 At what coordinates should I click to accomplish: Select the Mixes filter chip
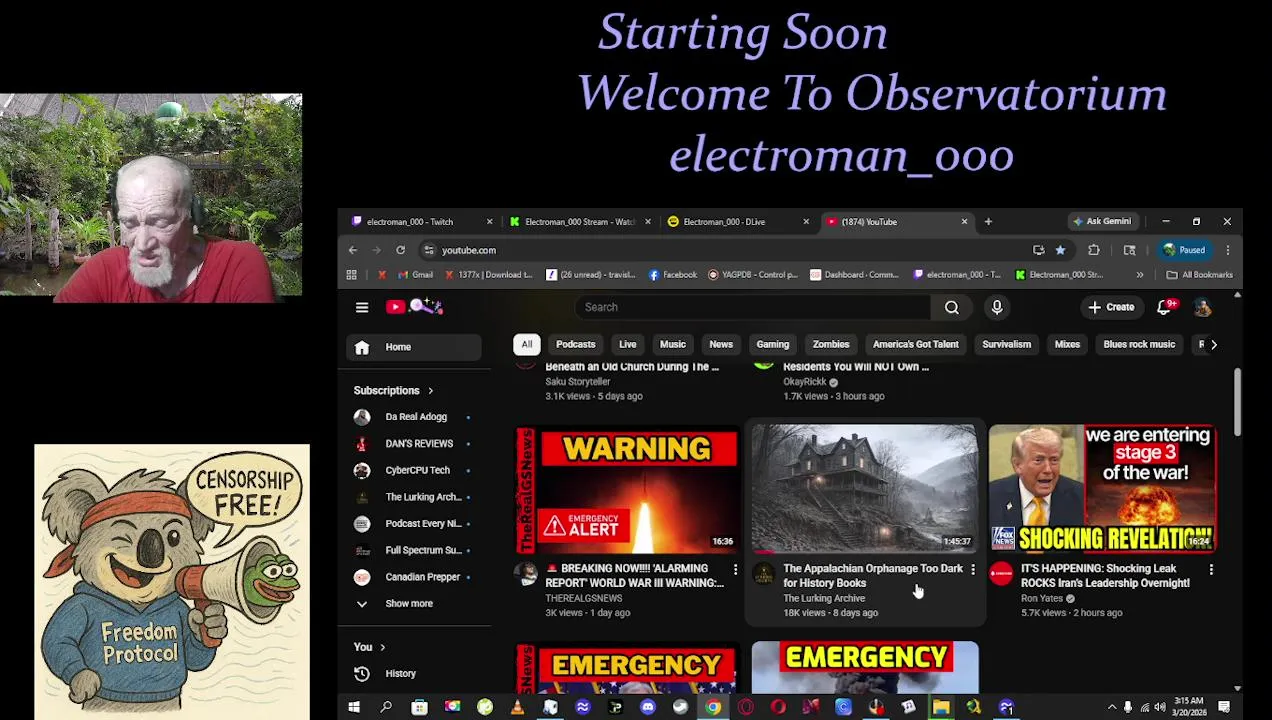1068,345
